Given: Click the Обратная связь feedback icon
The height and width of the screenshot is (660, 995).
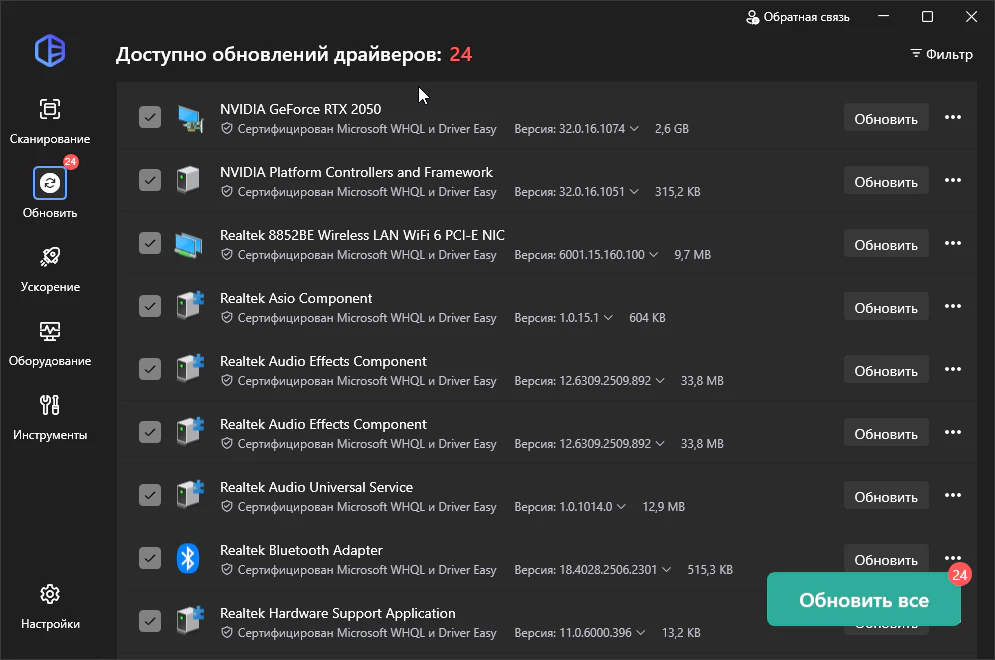Looking at the screenshot, I should click(x=753, y=17).
